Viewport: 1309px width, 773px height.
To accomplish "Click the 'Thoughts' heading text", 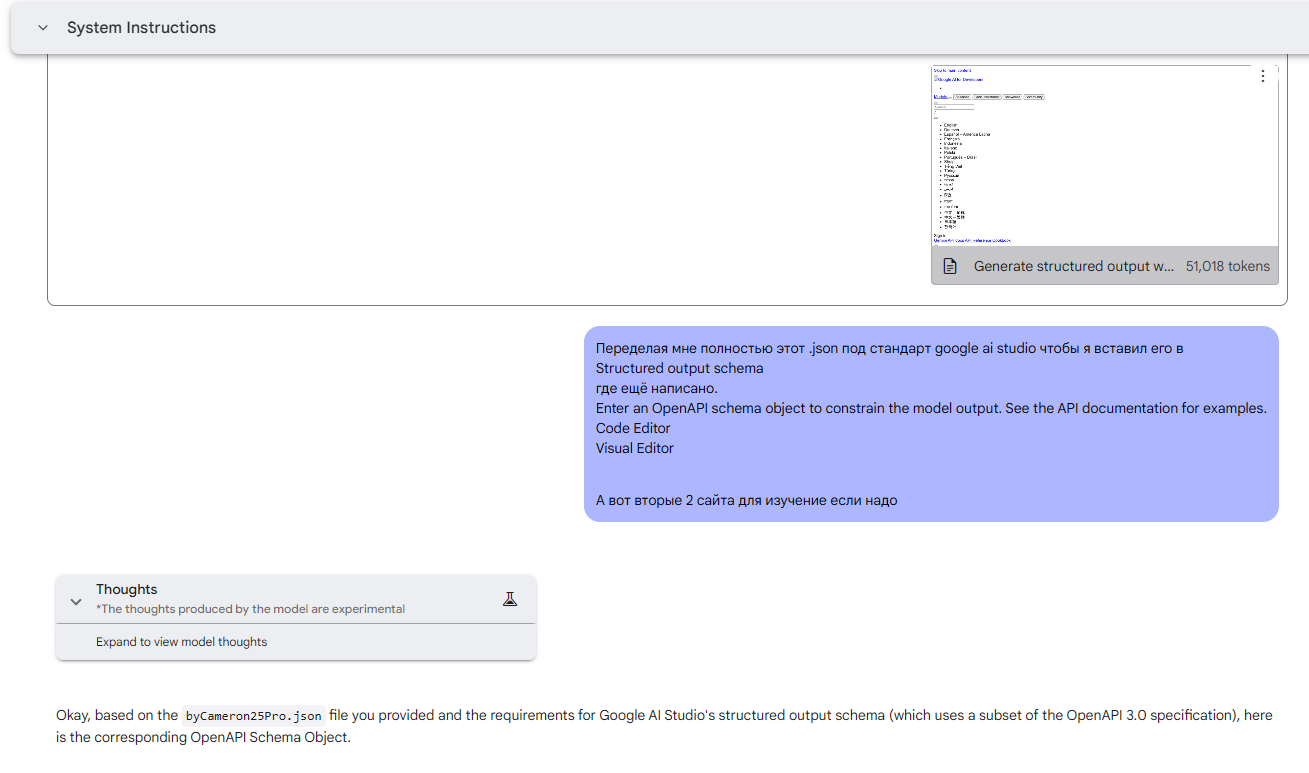I will pyautogui.click(x=126, y=589).
